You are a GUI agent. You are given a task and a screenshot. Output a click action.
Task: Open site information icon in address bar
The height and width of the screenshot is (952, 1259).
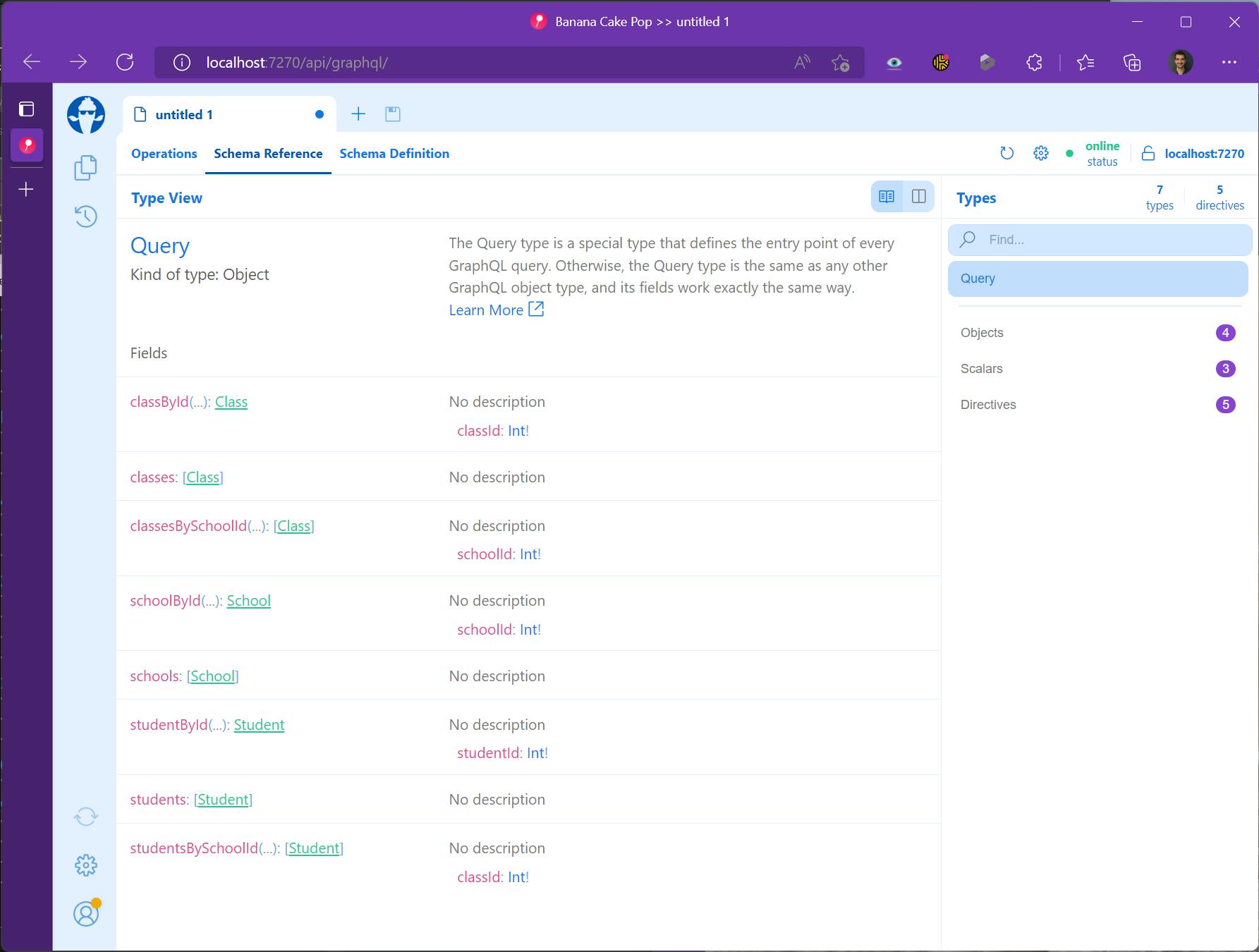(x=182, y=63)
